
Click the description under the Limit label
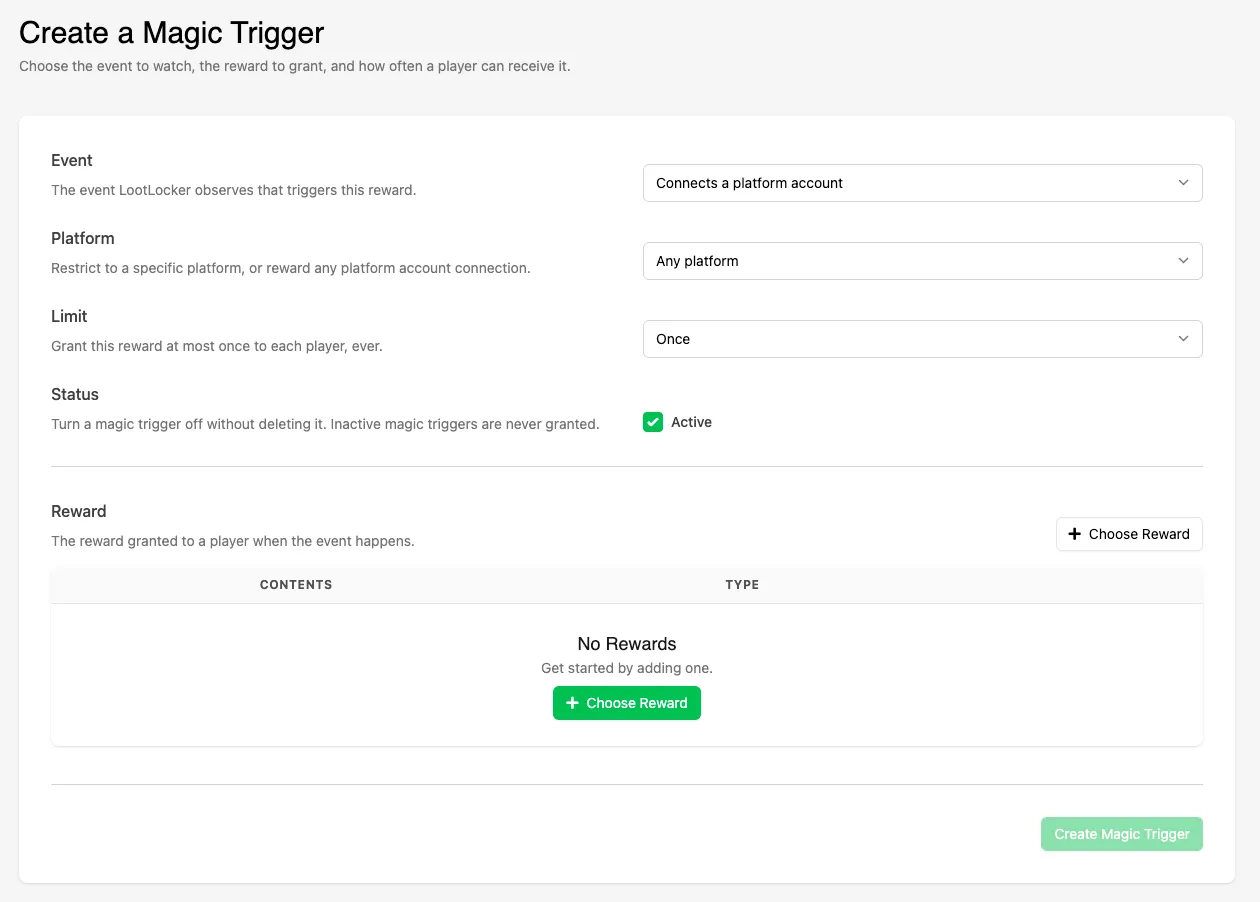coord(217,346)
